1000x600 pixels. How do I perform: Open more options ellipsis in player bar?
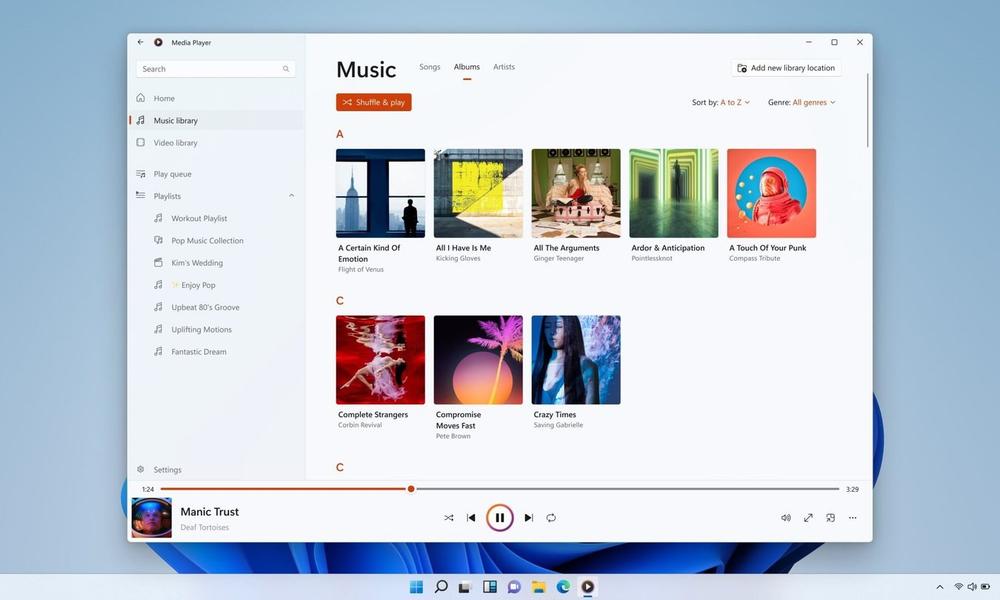(853, 518)
